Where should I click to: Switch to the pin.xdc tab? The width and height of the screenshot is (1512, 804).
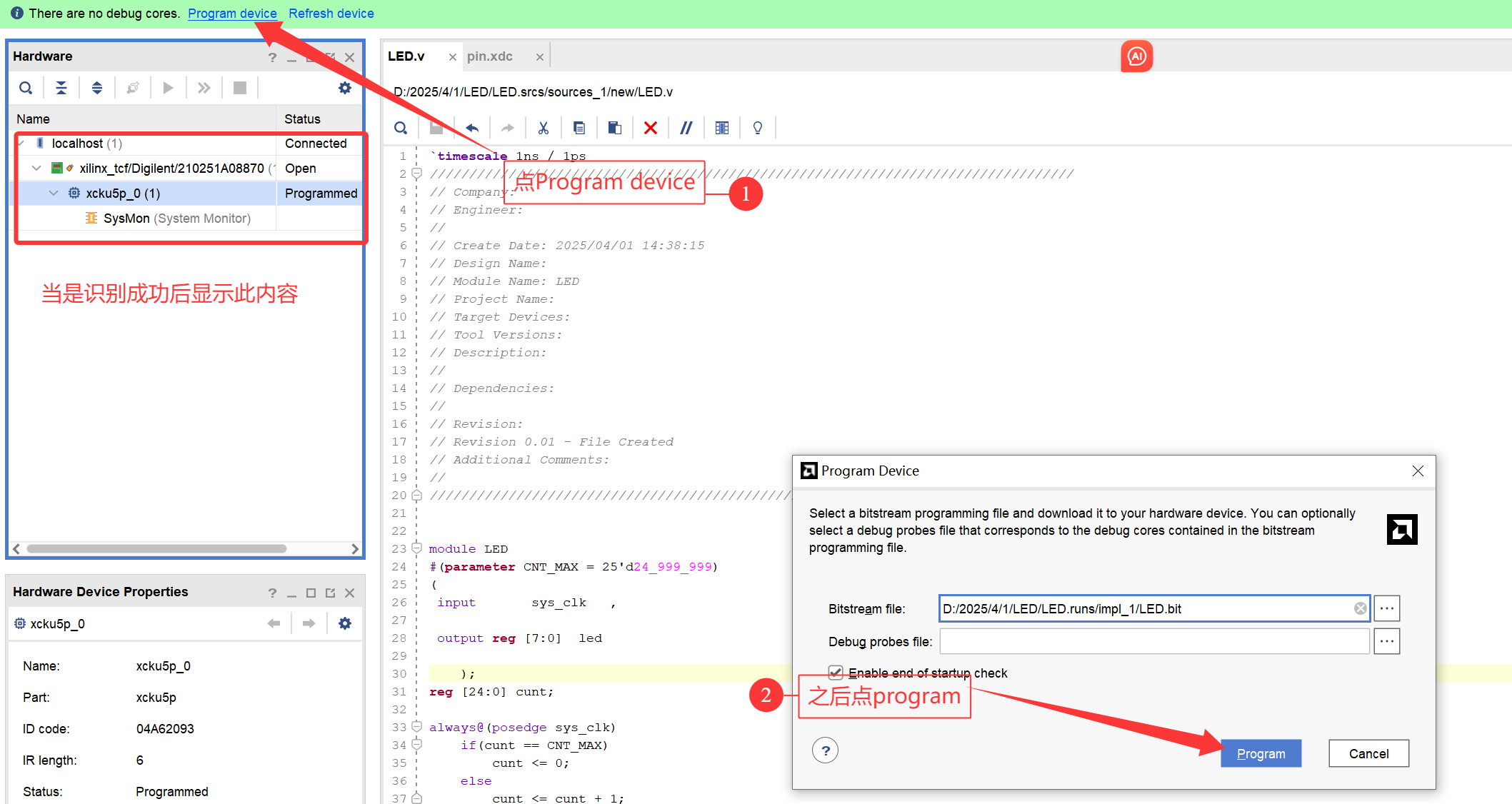tap(490, 56)
